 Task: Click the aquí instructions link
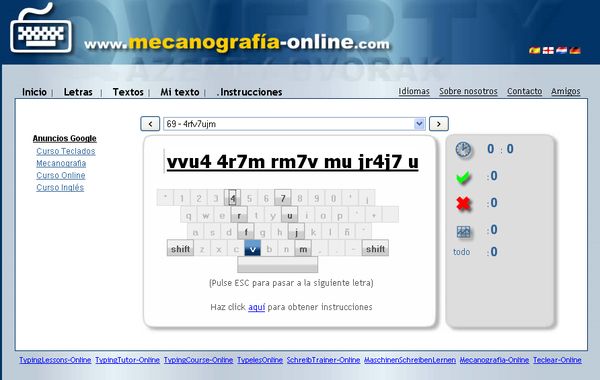pos(256,307)
